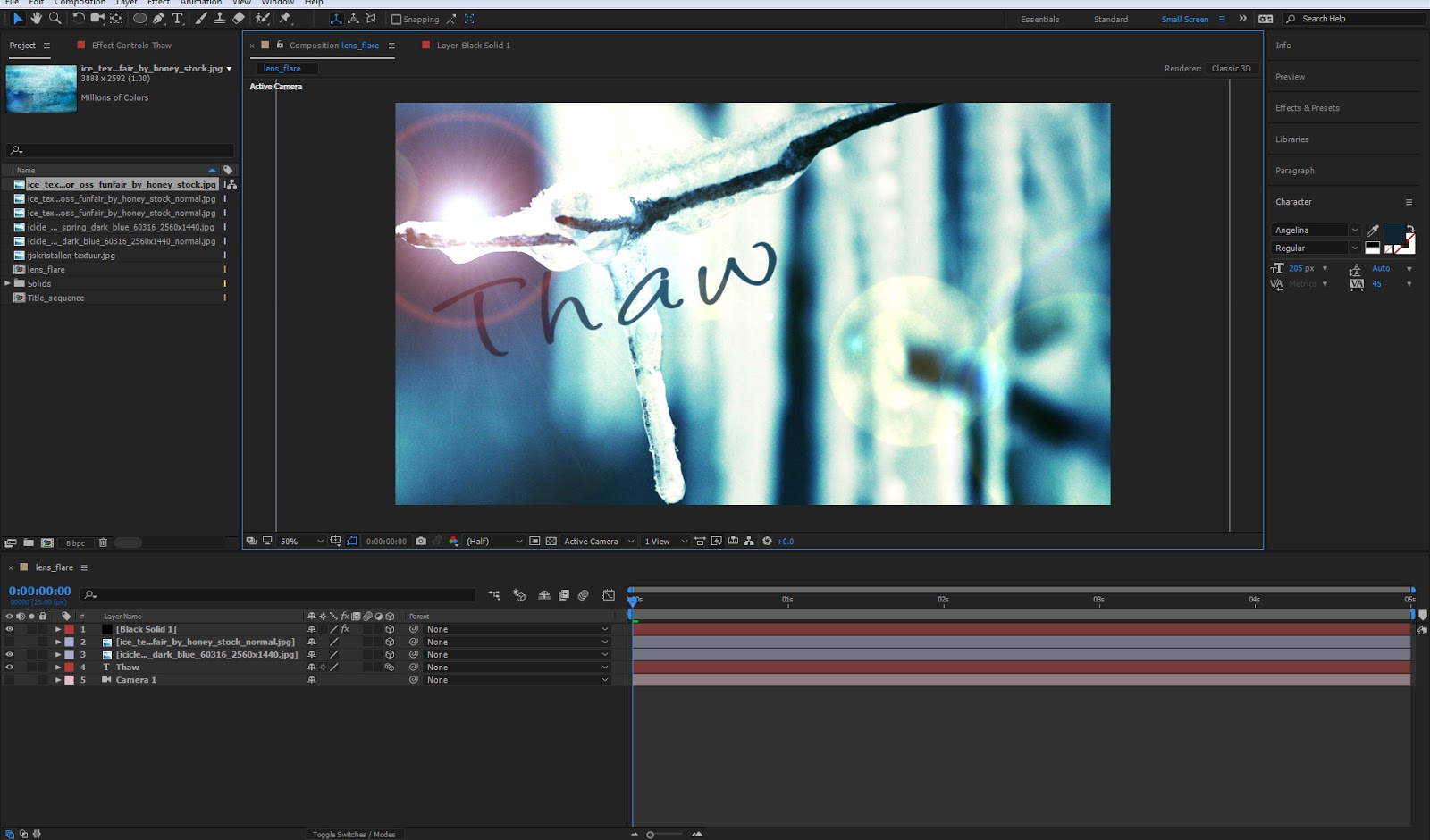The width and height of the screenshot is (1430, 840).
Task: Reset the exposure in the viewer
Action: point(767,541)
